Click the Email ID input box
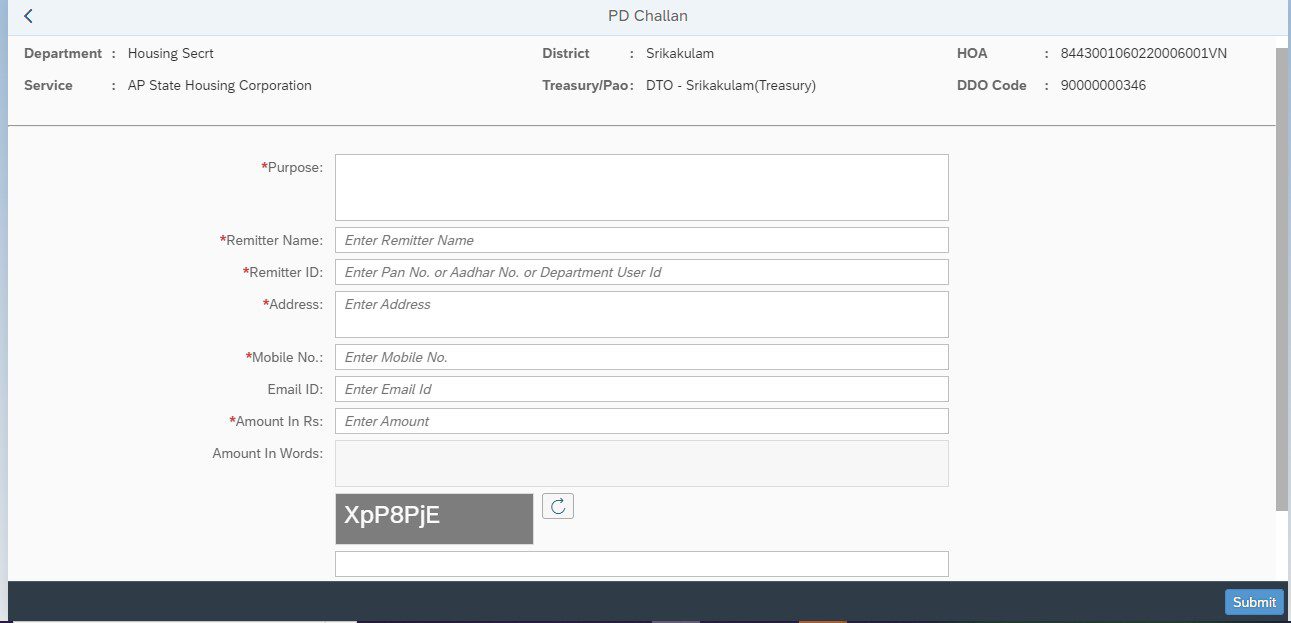The width and height of the screenshot is (1291, 623). (x=640, y=388)
